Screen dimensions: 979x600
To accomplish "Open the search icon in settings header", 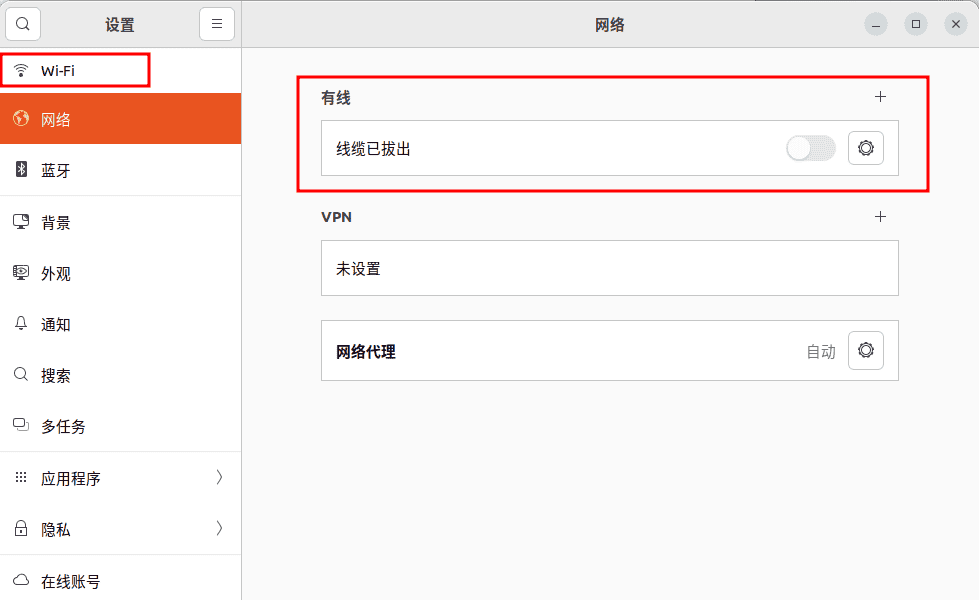I will pos(22,23).
